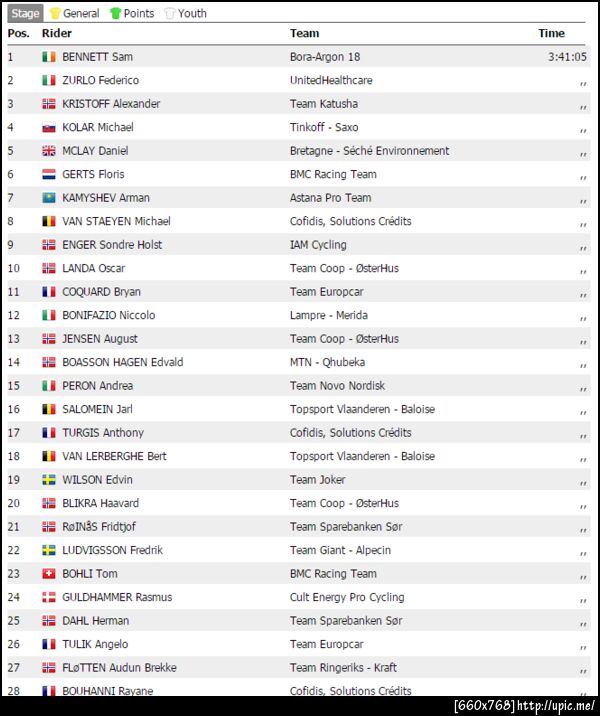Image resolution: width=600 pixels, height=716 pixels.
Task: Open the Tinkoff - Saxo team link
Action: pos(323,127)
